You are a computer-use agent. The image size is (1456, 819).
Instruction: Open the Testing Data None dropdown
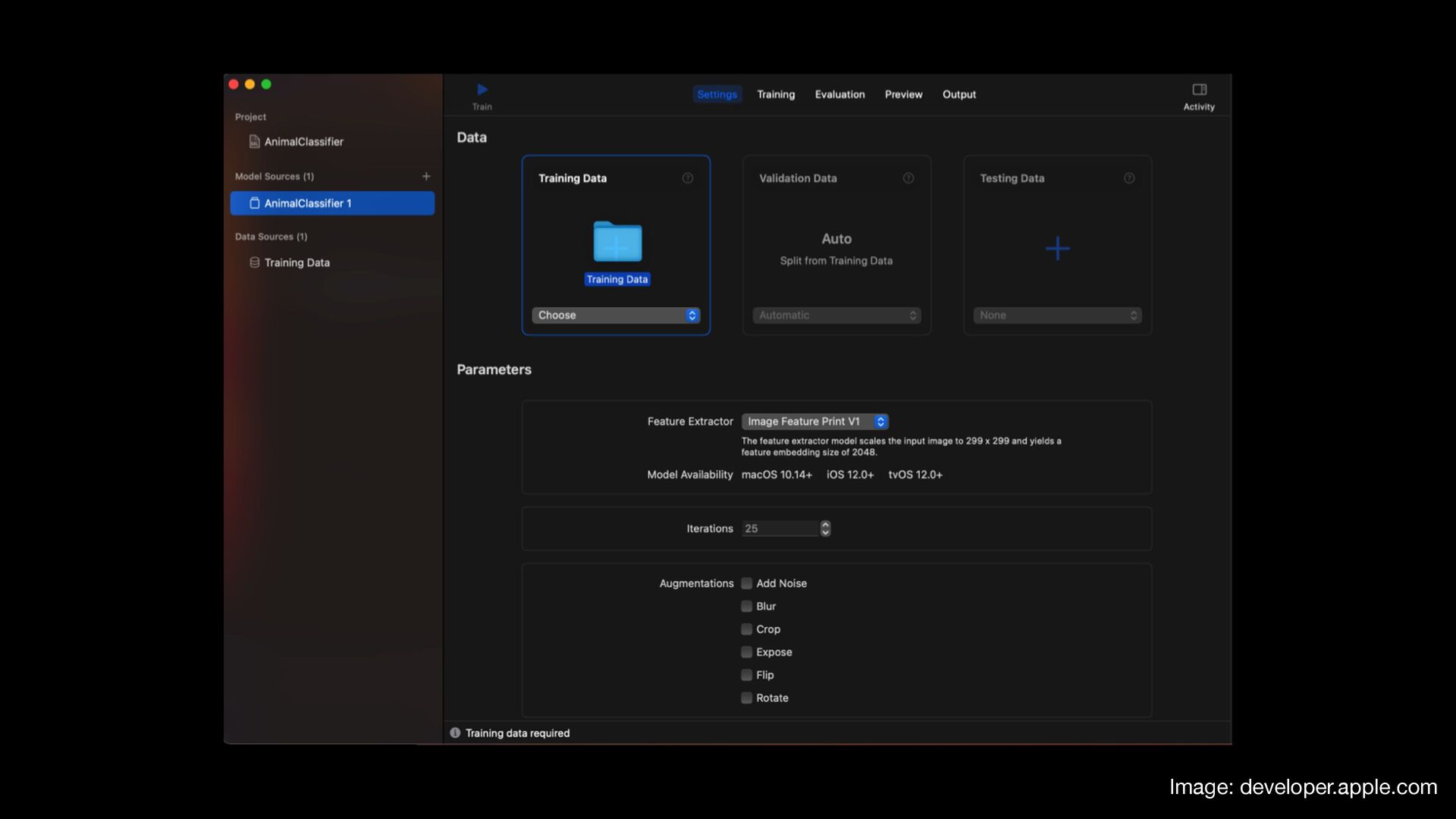pyautogui.click(x=1057, y=315)
